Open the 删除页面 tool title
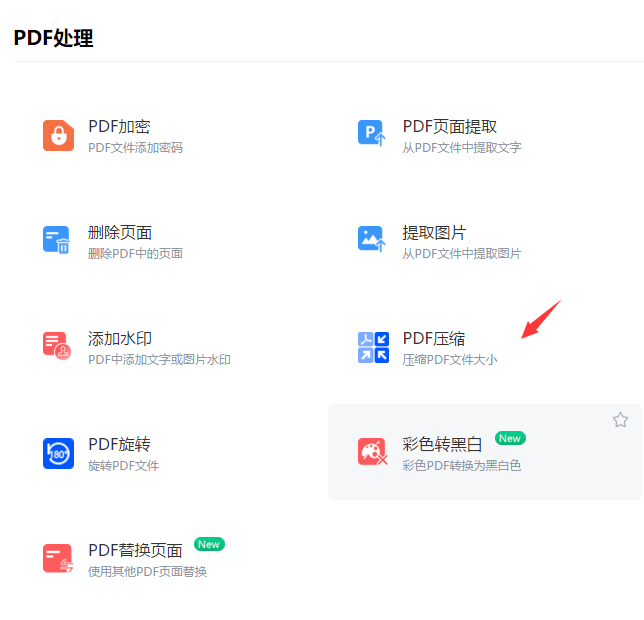The width and height of the screenshot is (644, 620). click(x=120, y=232)
